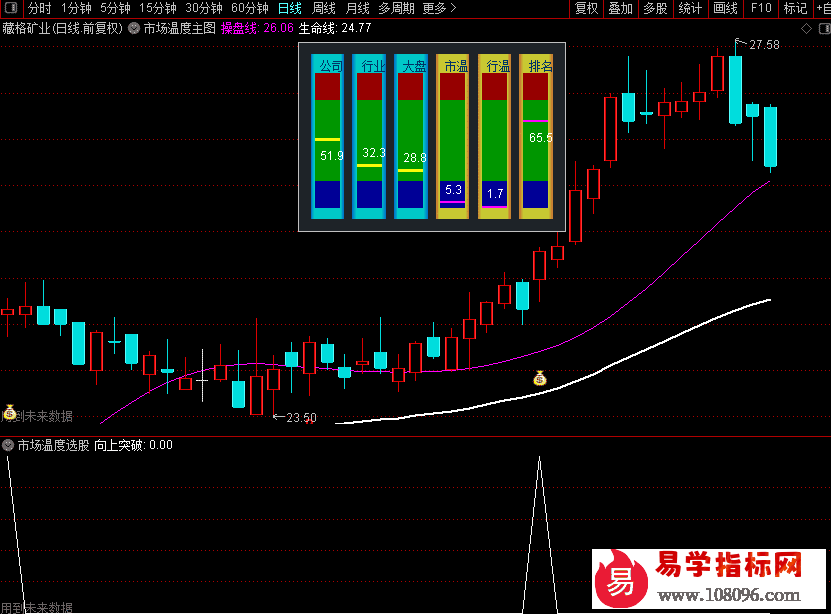The height and width of the screenshot is (614, 831).
Task: Switch to the 60分钟 period tab
Action: click(249, 8)
